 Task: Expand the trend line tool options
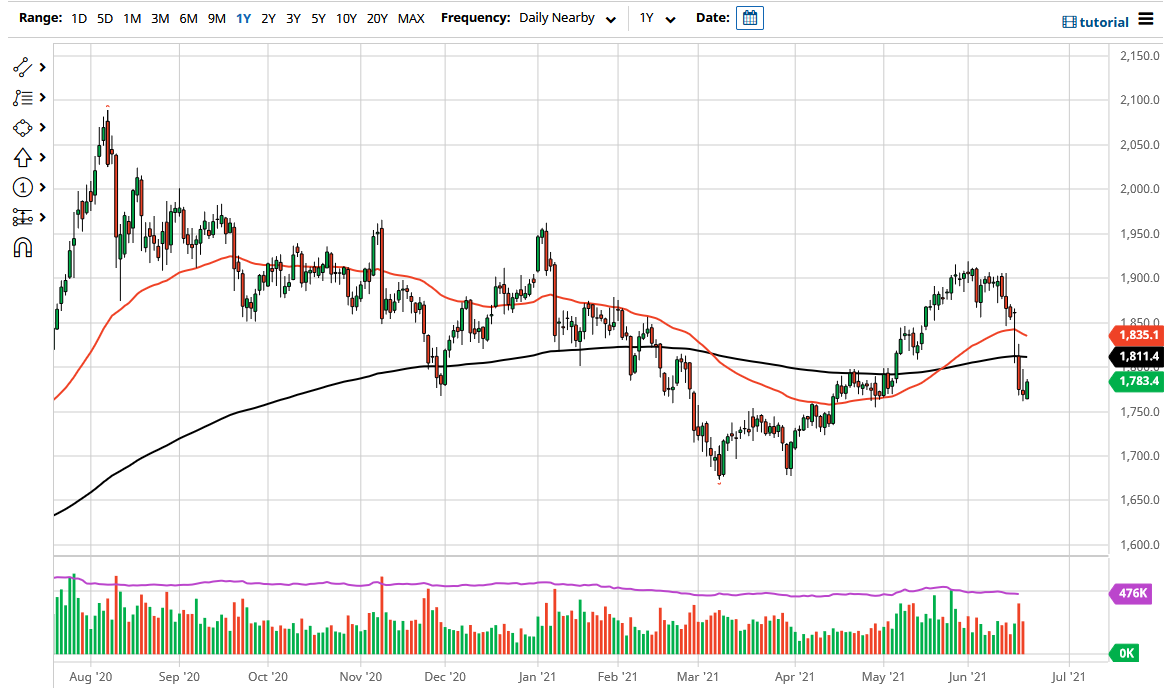tap(42, 67)
